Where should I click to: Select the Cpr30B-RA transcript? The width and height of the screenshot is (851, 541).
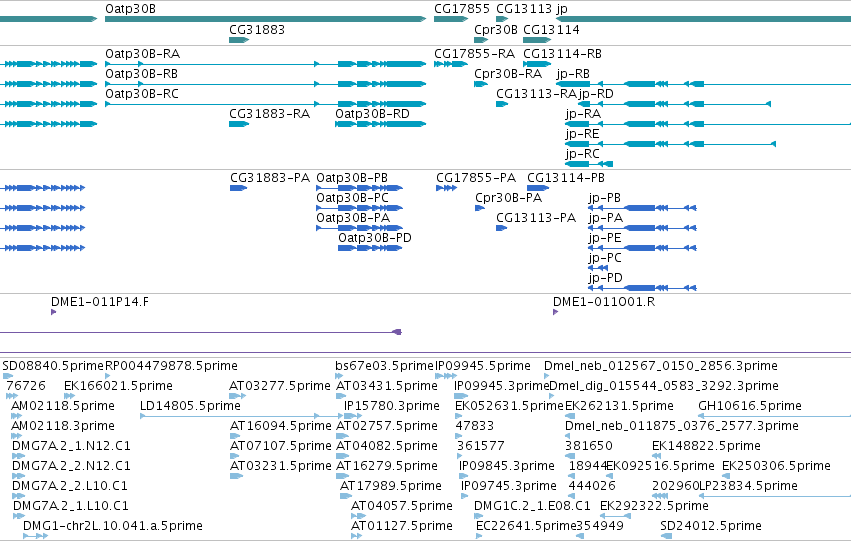pos(481,84)
